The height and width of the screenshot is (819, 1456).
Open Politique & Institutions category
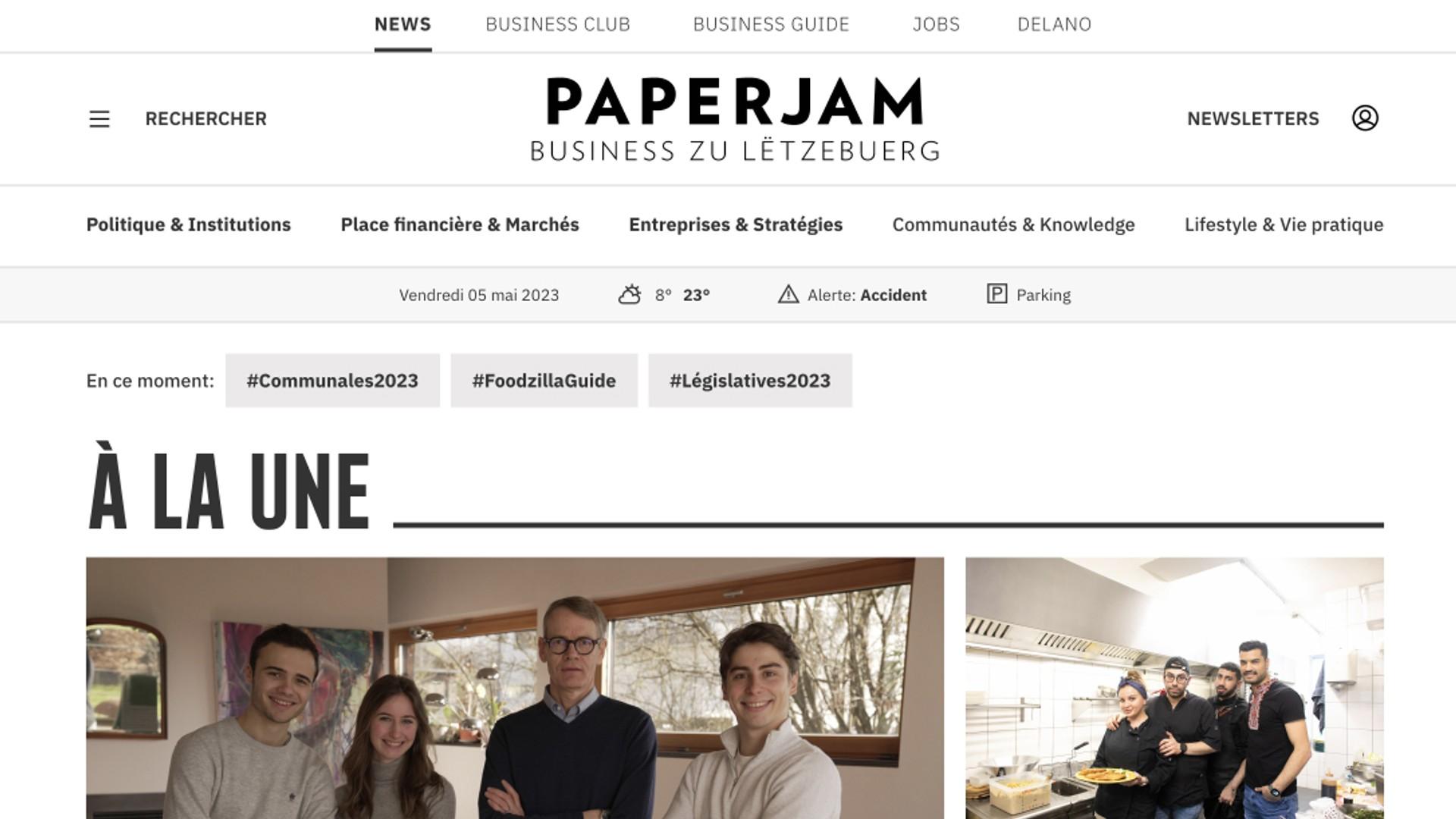click(189, 224)
